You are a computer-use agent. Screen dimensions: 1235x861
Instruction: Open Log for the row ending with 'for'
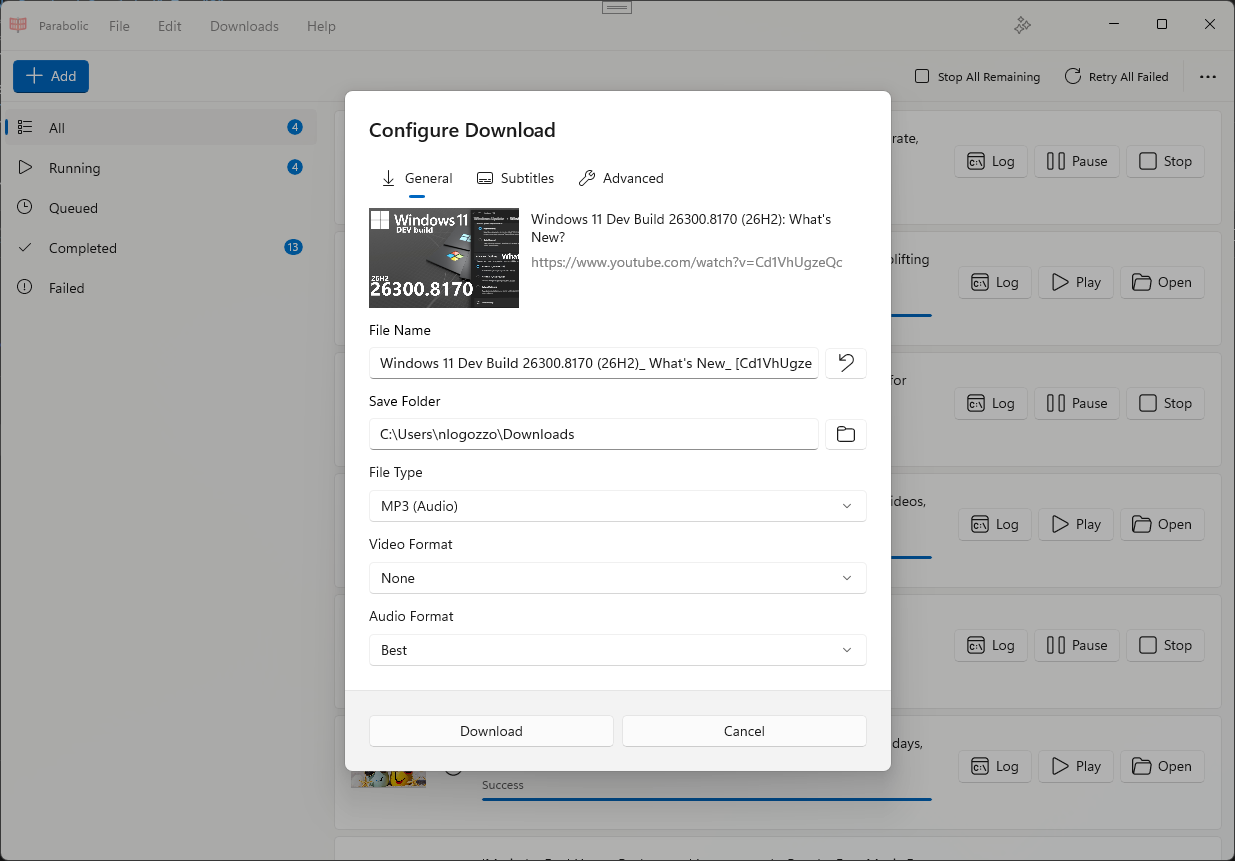pyautogui.click(x=990, y=403)
